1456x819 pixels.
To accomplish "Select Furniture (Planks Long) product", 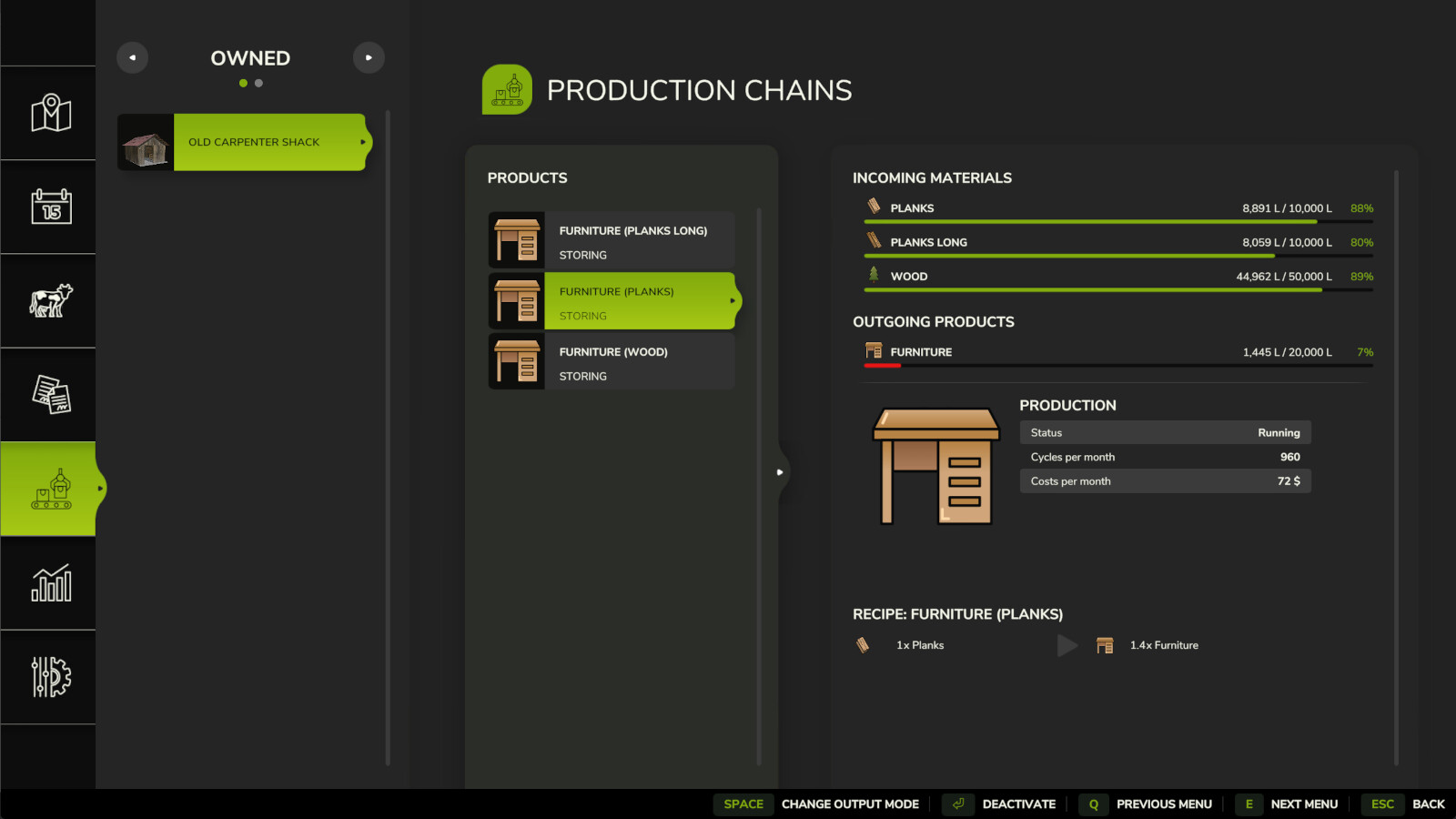I will pos(612,241).
